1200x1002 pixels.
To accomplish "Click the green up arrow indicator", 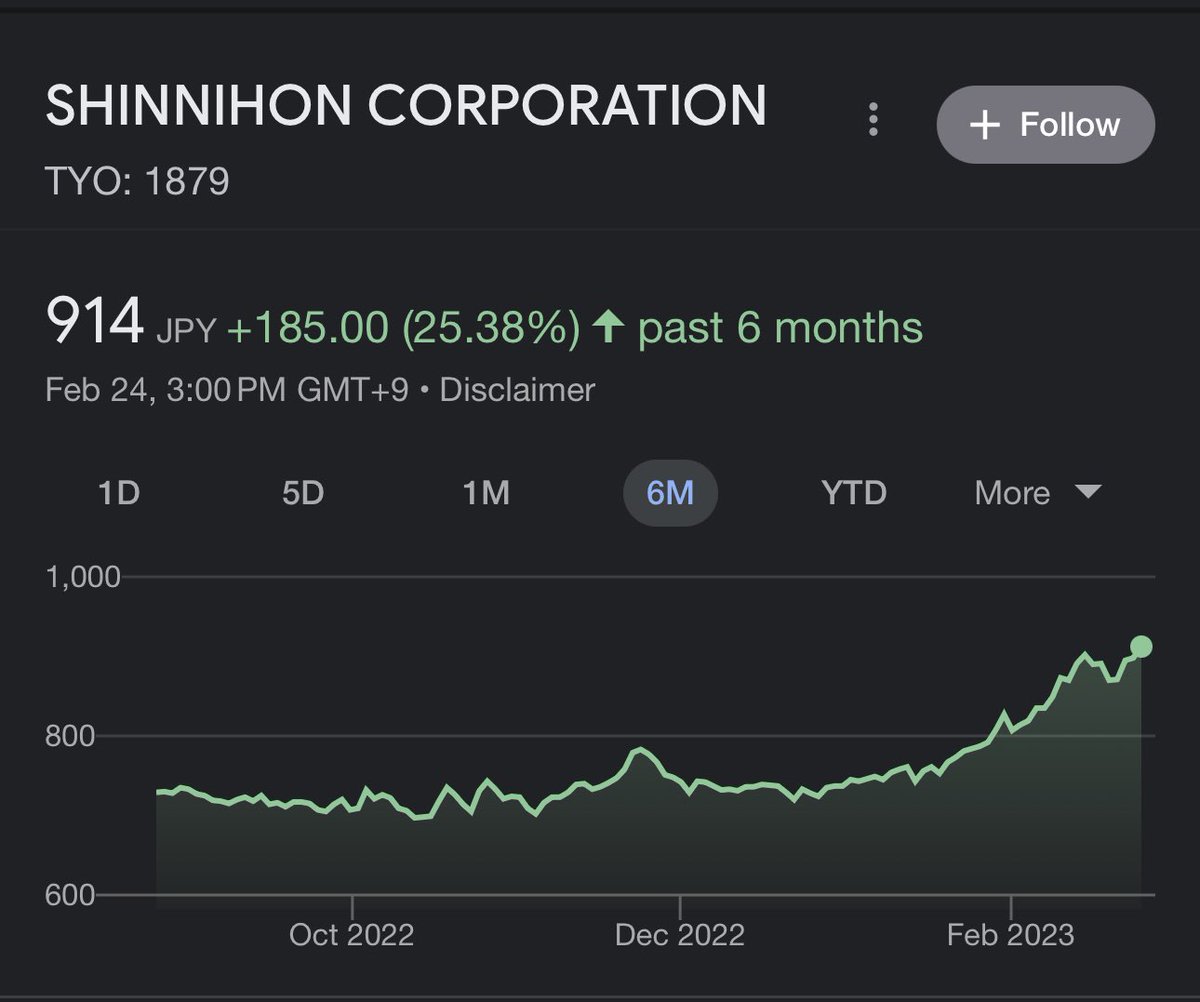I will (x=607, y=327).
